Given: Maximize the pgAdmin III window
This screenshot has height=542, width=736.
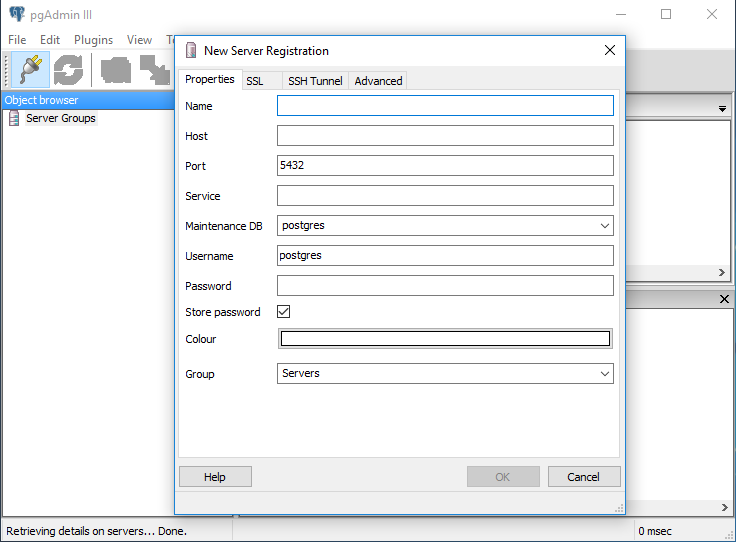Looking at the screenshot, I should point(666,14).
